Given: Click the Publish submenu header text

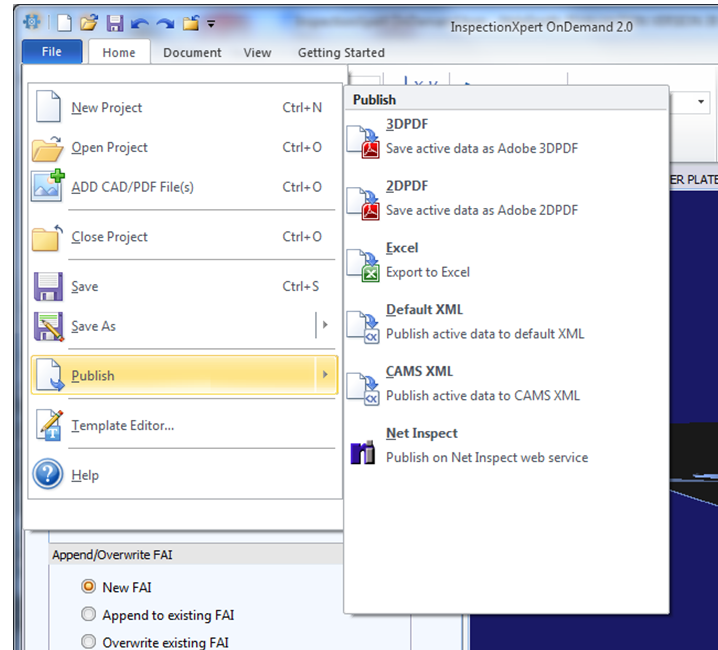Looking at the screenshot, I should [375, 100].
